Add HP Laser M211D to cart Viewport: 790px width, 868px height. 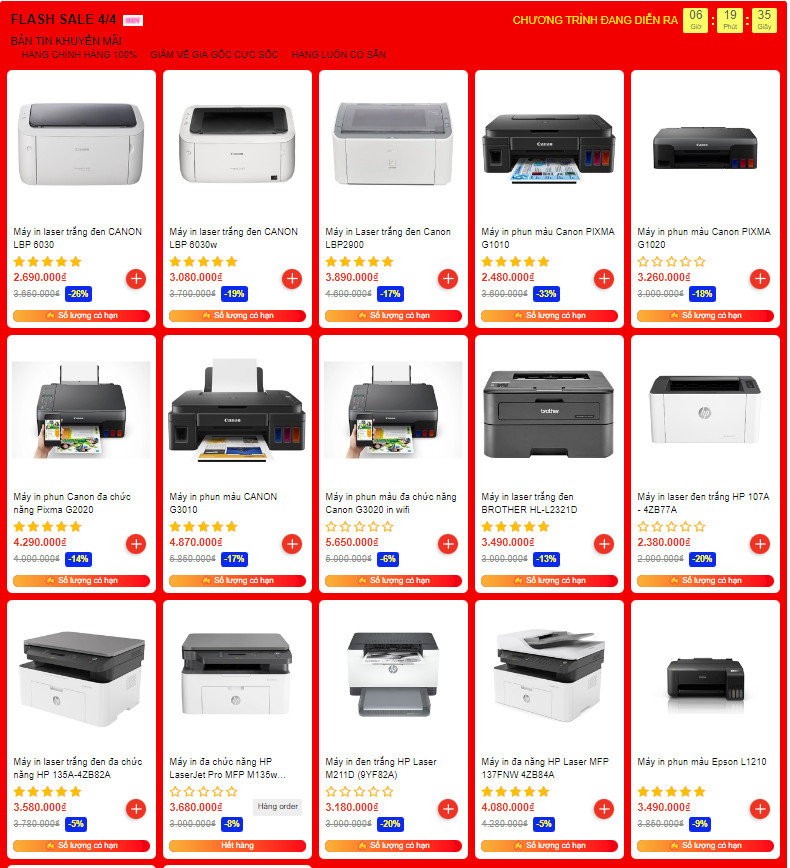448,809
